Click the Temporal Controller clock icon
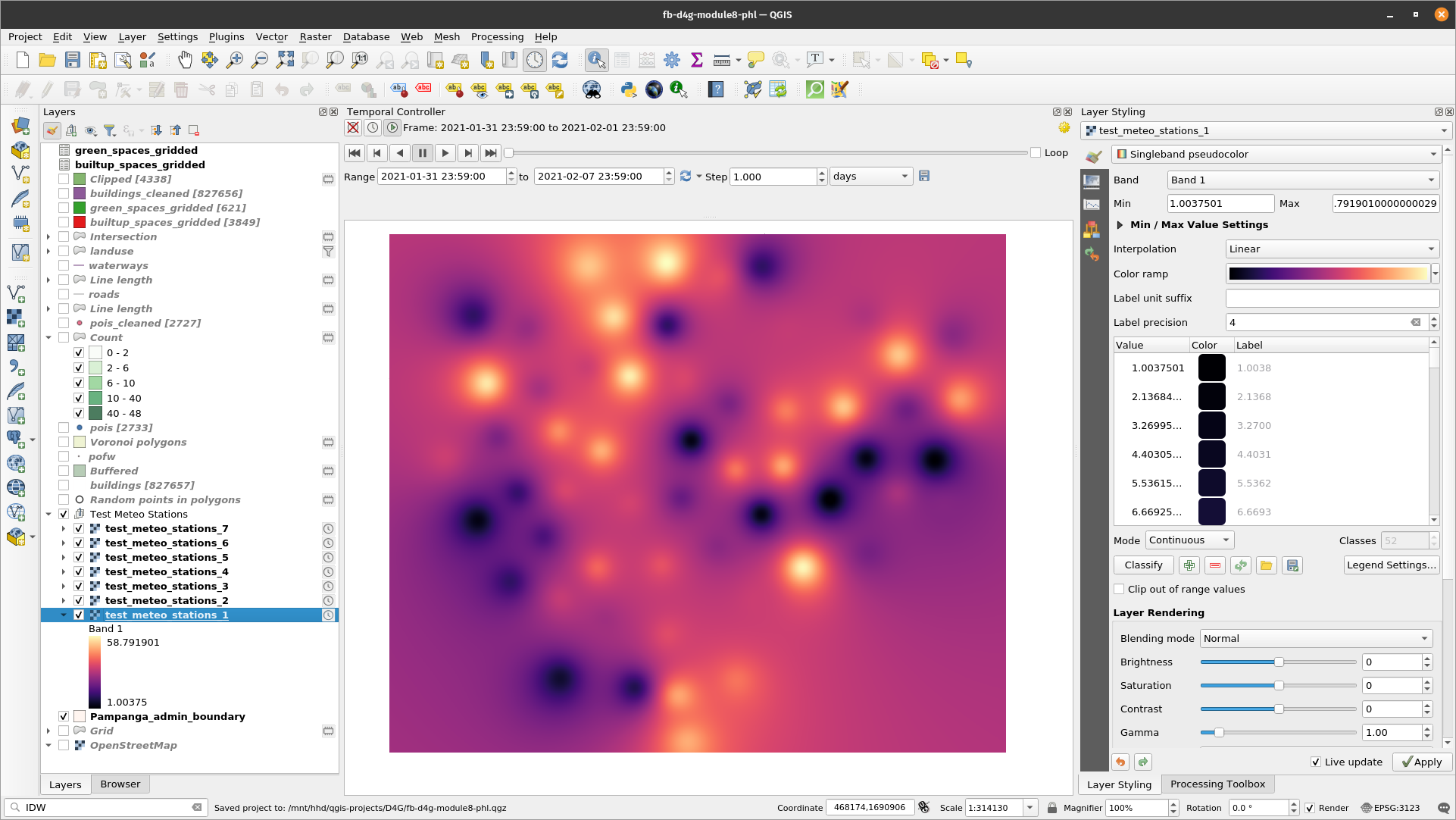 535,61
